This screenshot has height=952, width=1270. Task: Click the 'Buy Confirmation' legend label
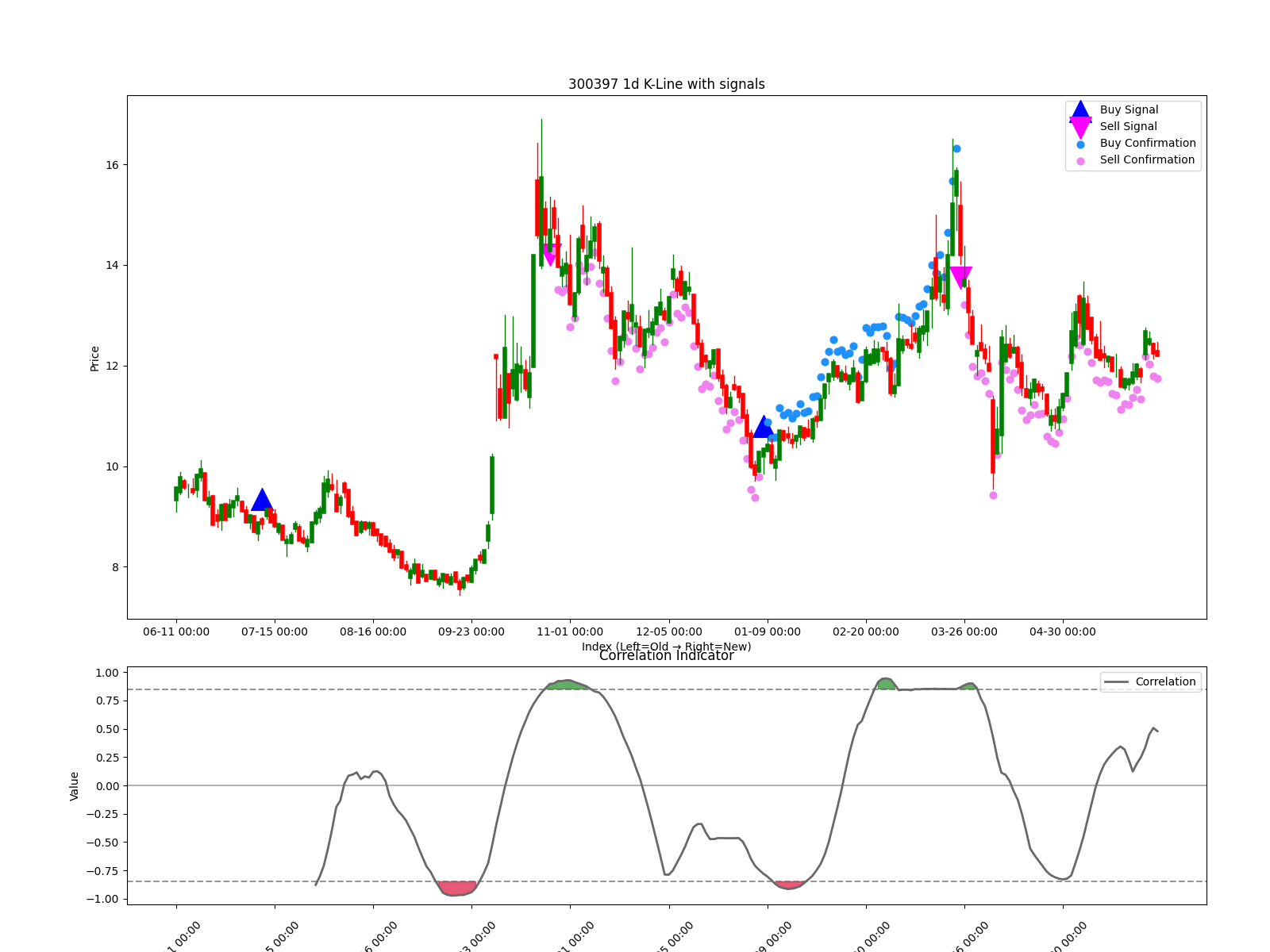[1148, 144]
